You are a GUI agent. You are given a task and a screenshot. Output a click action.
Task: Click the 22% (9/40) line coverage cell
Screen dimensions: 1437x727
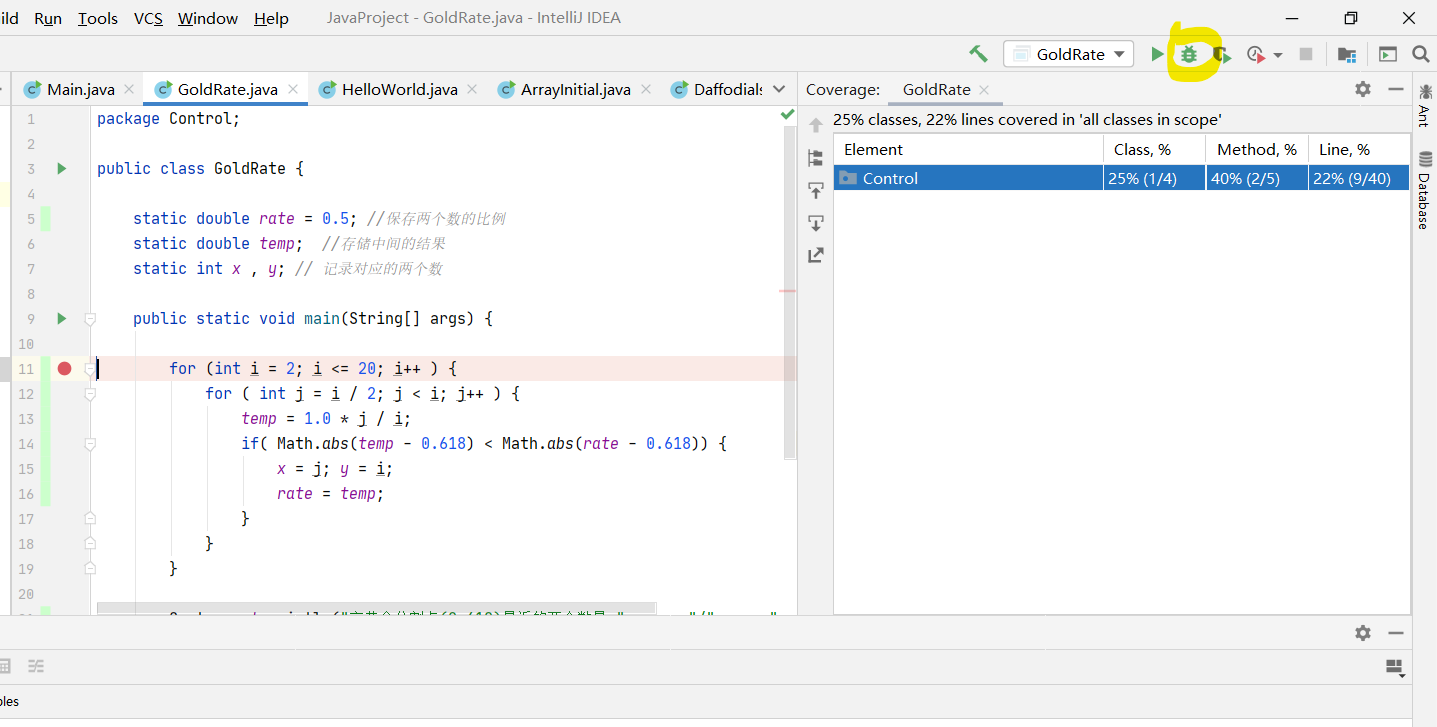tap(1358, 178)
